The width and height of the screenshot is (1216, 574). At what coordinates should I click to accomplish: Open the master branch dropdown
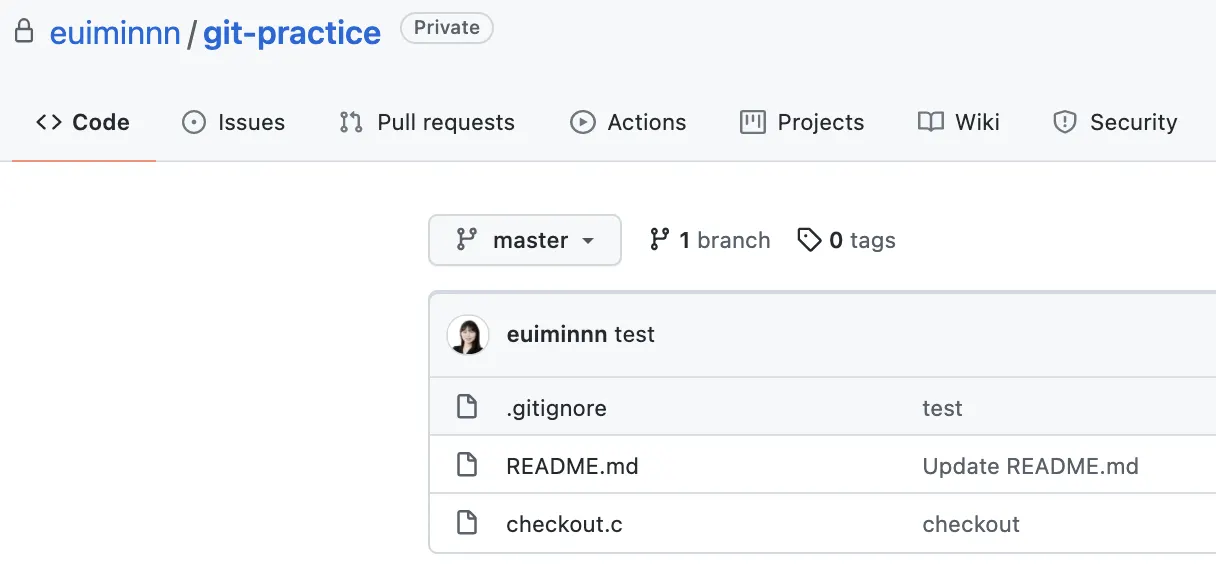[525, 240]
